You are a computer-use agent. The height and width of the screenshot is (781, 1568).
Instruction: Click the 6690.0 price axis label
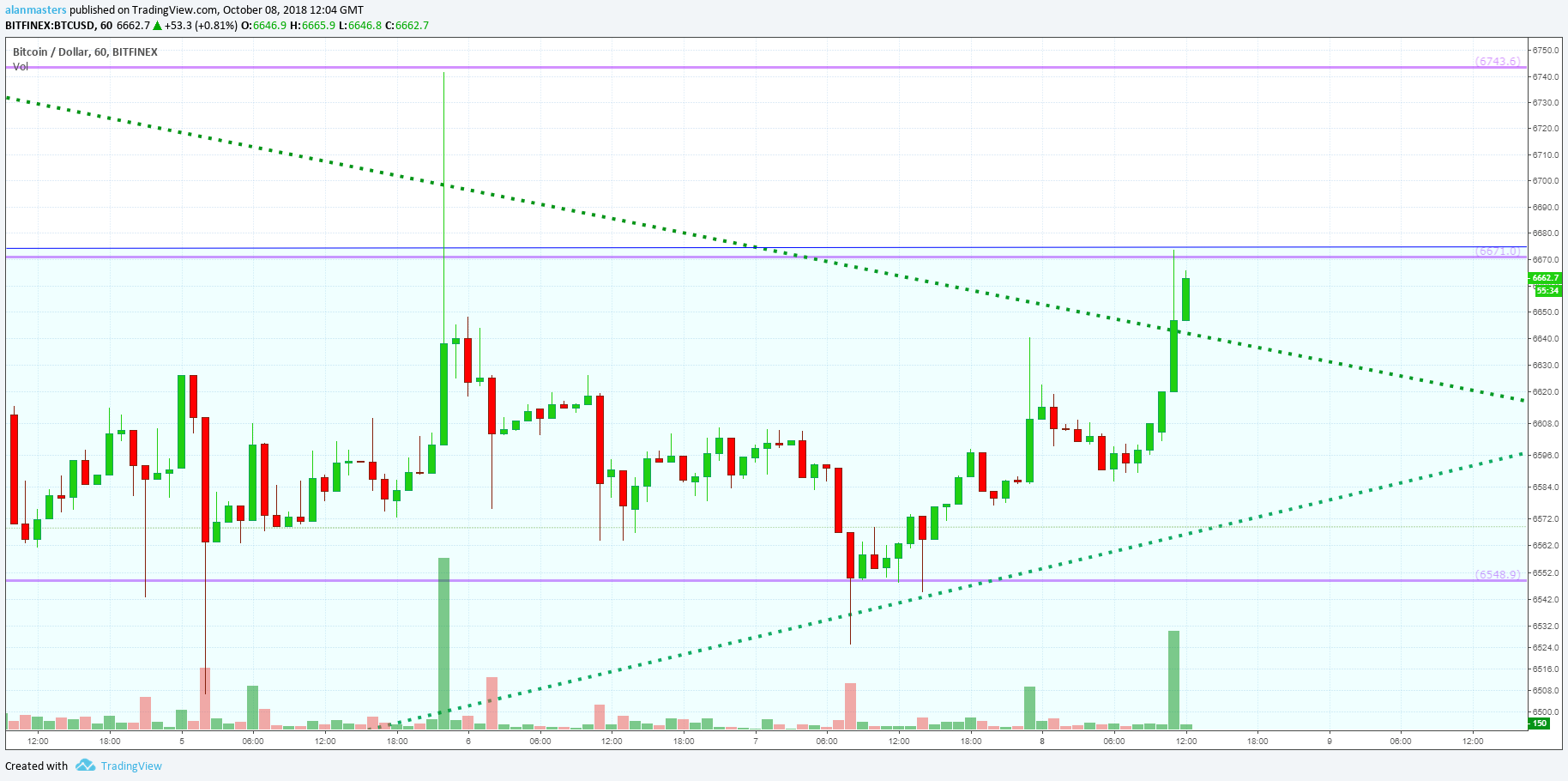click(x=1546, y=208)
